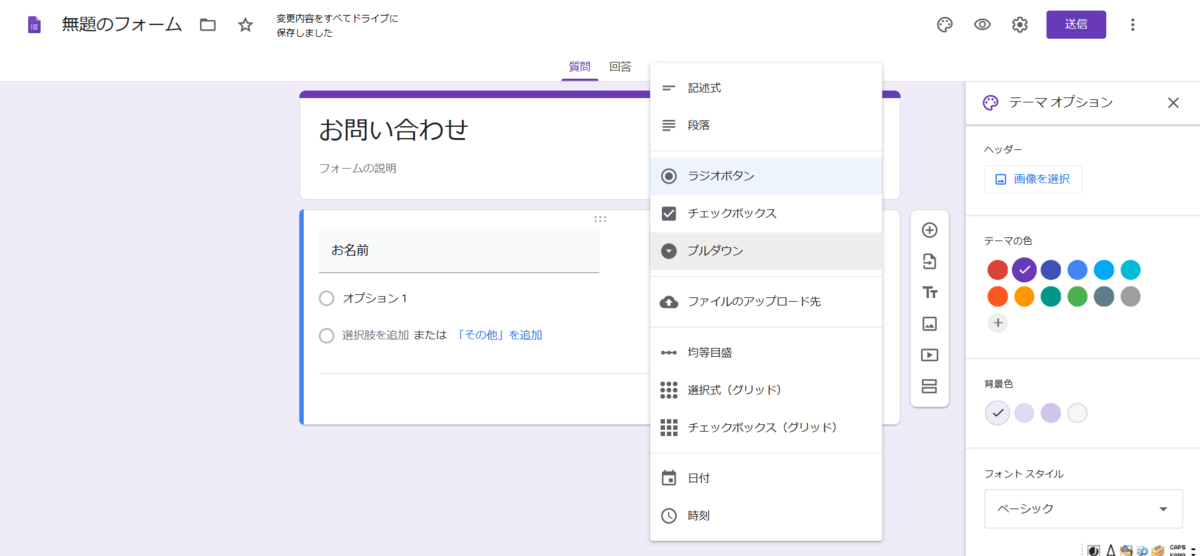Choose 日付 question type
Viewport: 1200px width, 556px height.
point(766,478)
